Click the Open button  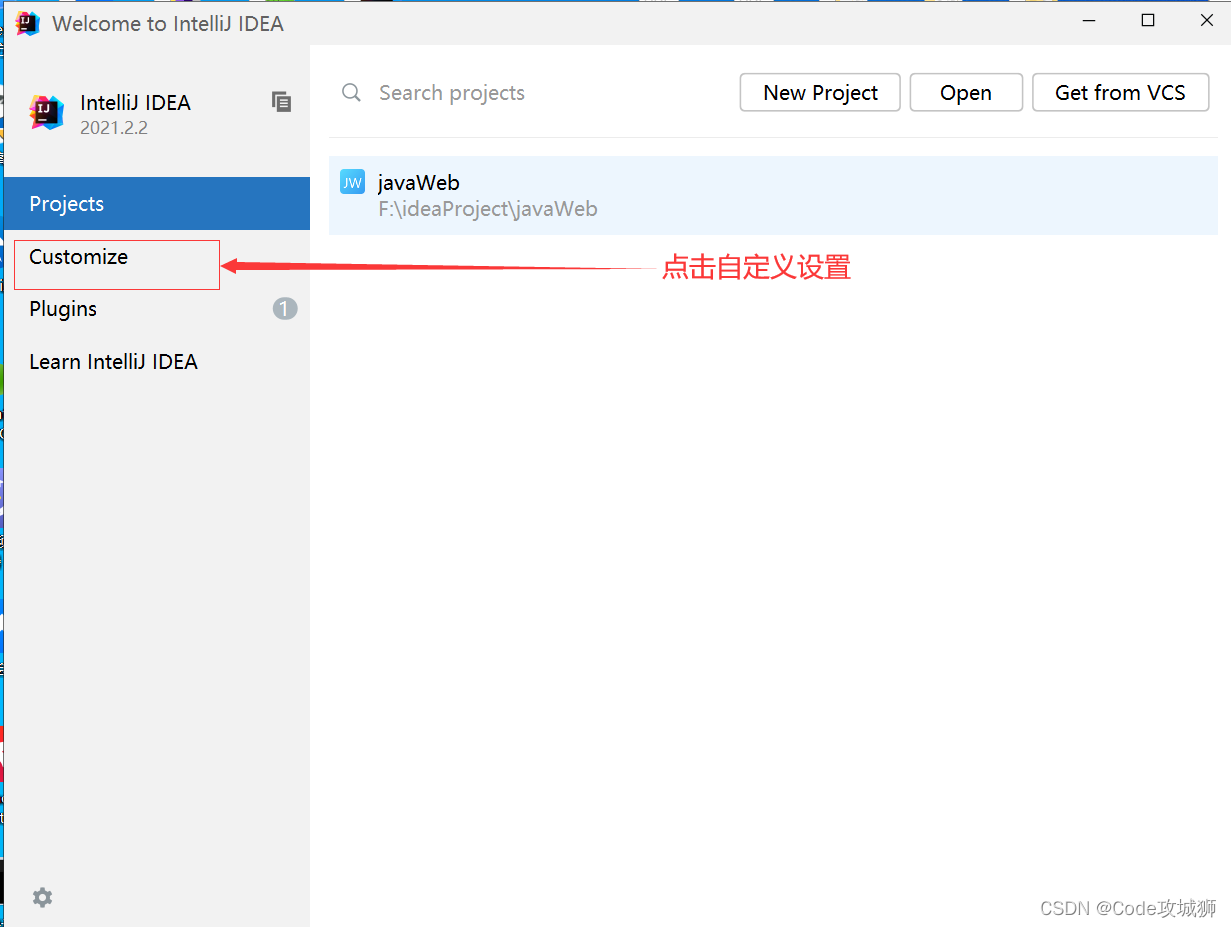pyautogui.click(x=966, y=93)
